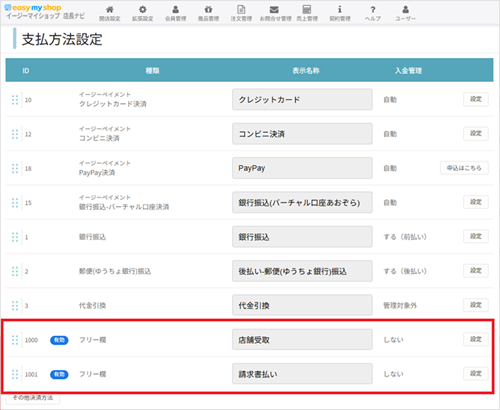Click 設定 for the 店舗受取 row
500x410 pixels.
(x=476, y=340)
